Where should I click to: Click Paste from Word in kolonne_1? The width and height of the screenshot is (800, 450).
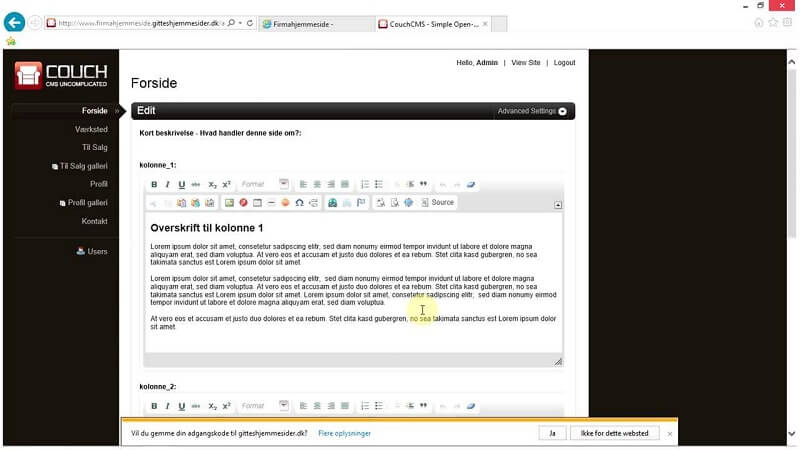tap(210, 203)
